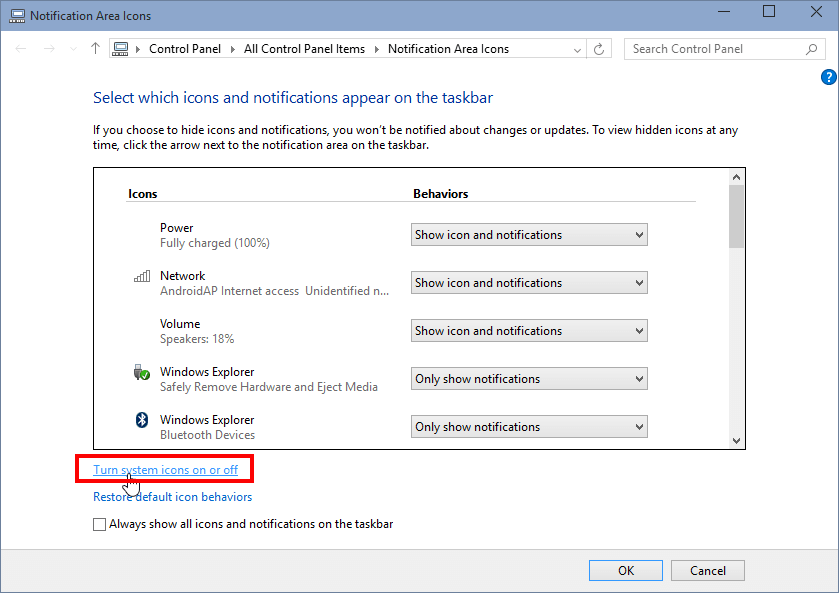Click the Safely Remove Hardware icon
The width and height of the screenshot is (839, 593).
coord(142,372)
